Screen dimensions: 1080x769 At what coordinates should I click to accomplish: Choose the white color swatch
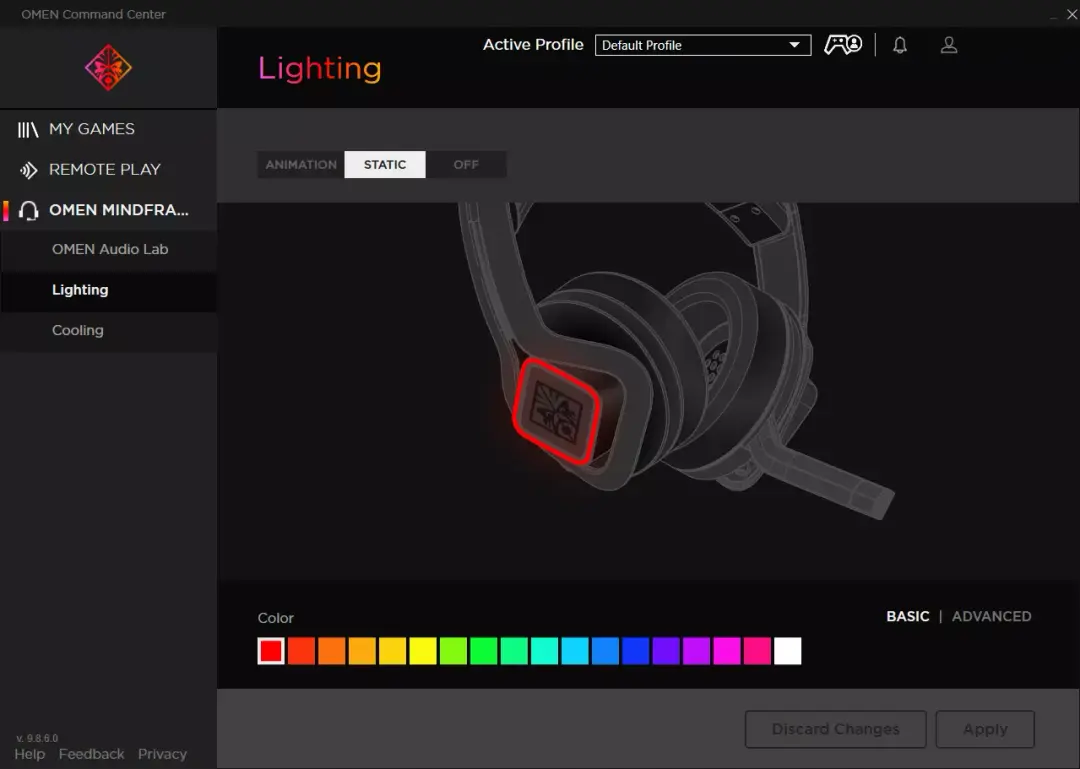pyautogui.click(x=788, y=651)
